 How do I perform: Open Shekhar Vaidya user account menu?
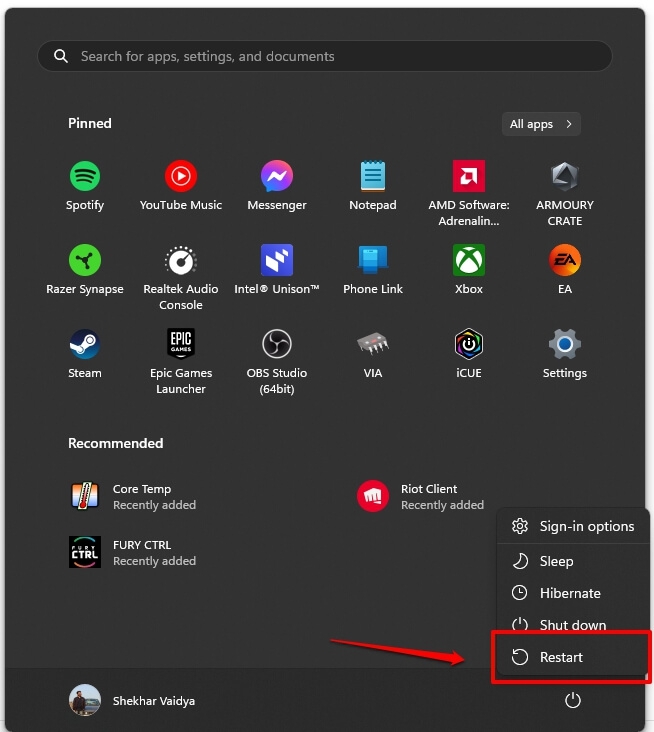coord(132,701)
